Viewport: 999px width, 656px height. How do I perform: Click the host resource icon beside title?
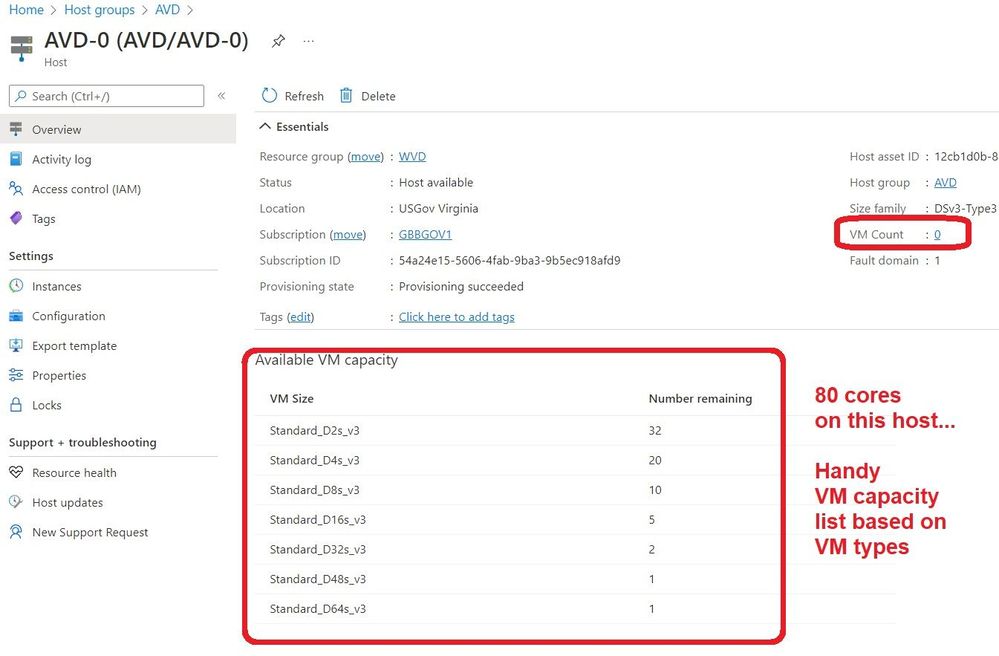[x=22, y=48]
